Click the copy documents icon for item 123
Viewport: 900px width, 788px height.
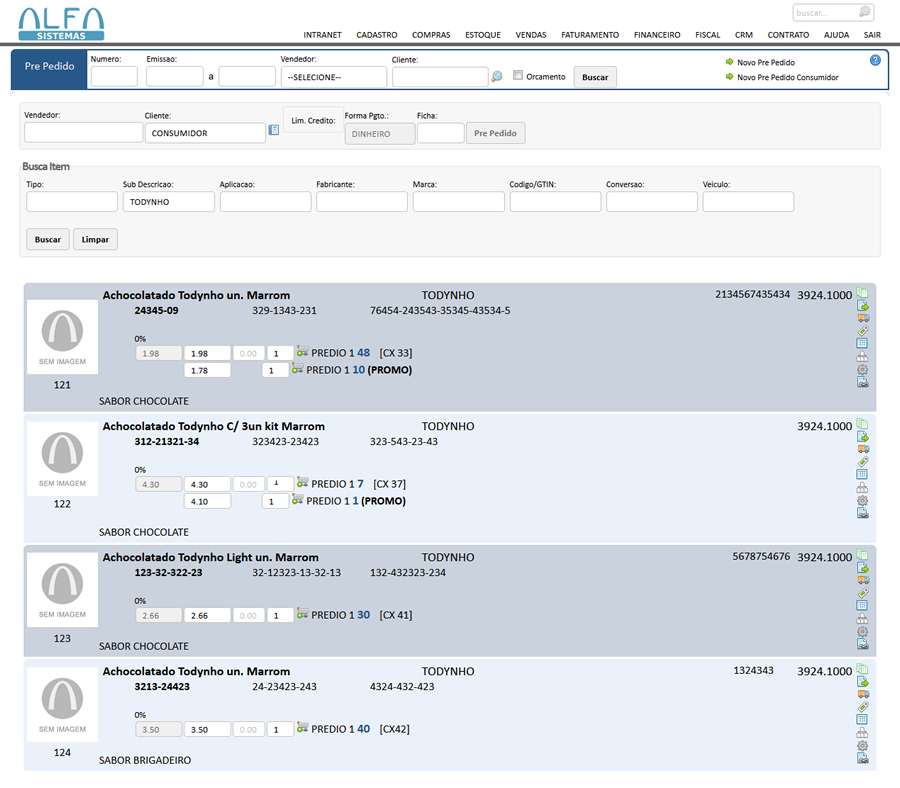(x=862, y=555)
